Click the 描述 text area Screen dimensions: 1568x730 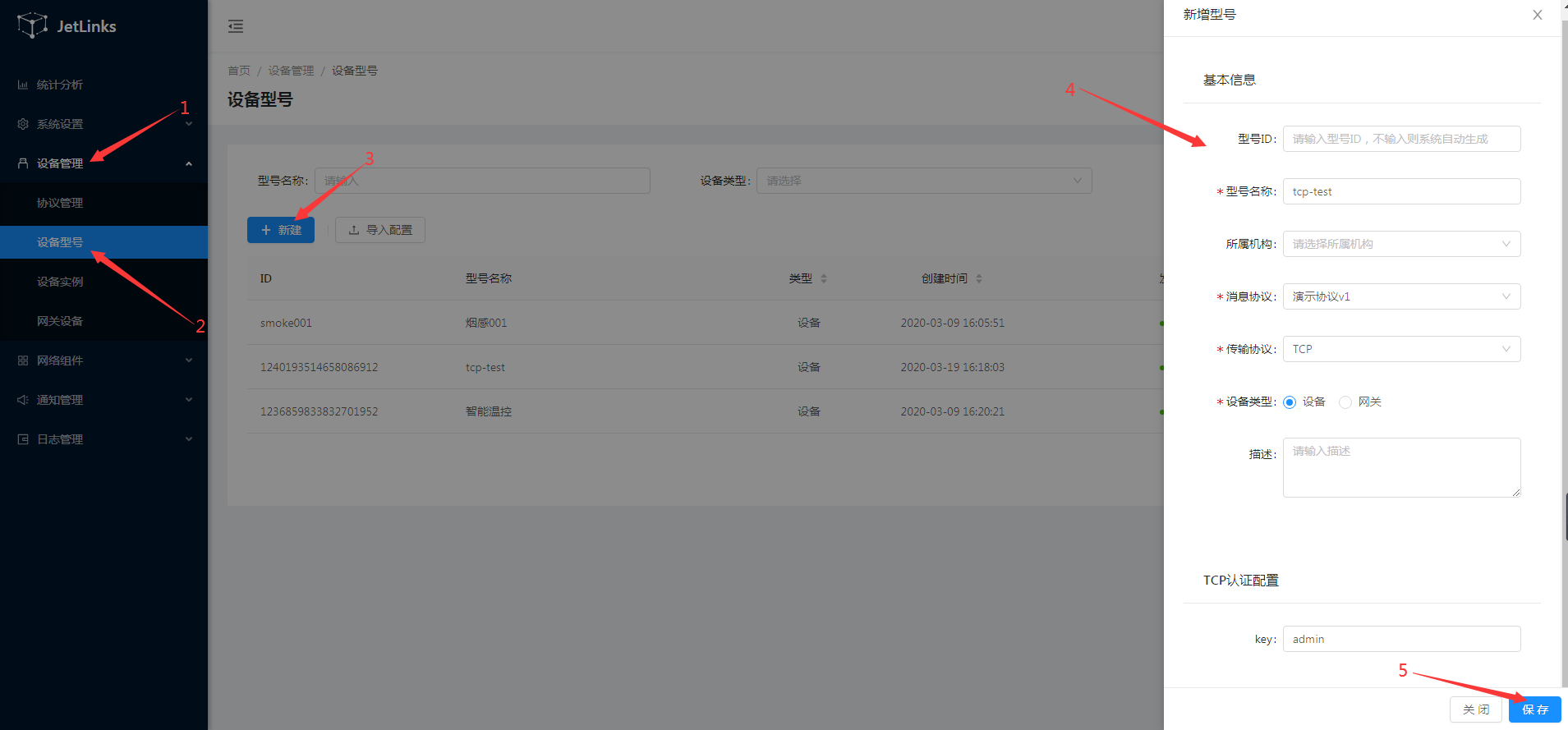coord(1401,467)
